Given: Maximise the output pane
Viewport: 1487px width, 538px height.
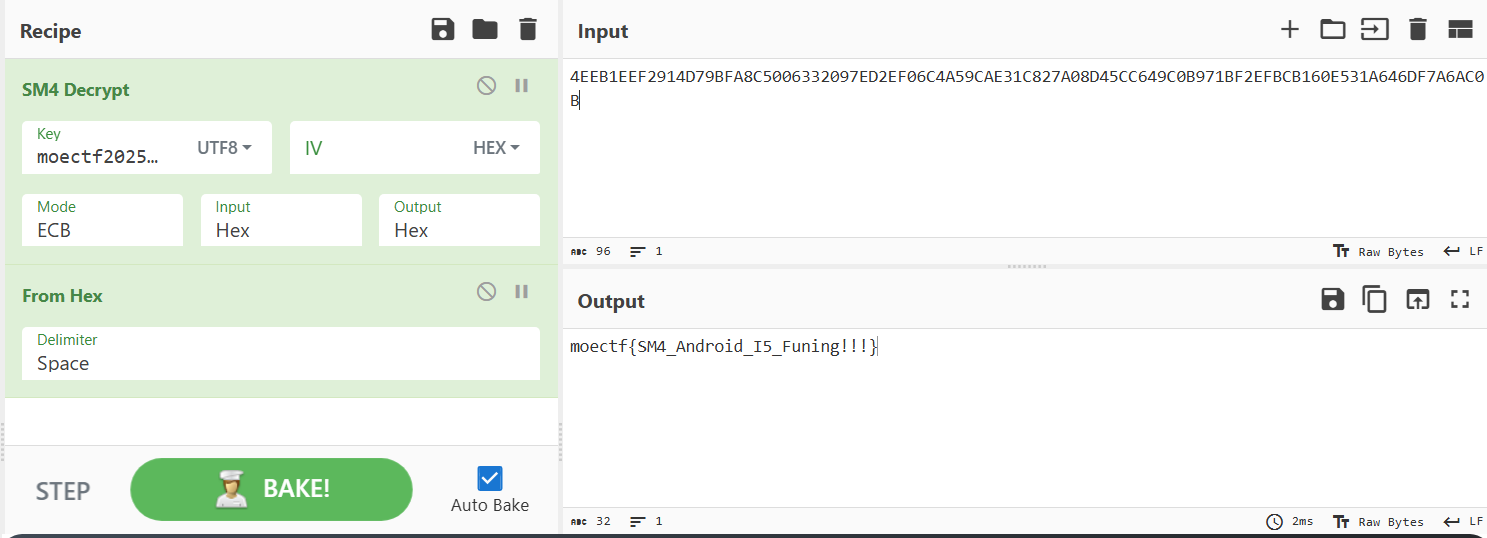Looking at the screenshot, I should tap(1460, 299).
